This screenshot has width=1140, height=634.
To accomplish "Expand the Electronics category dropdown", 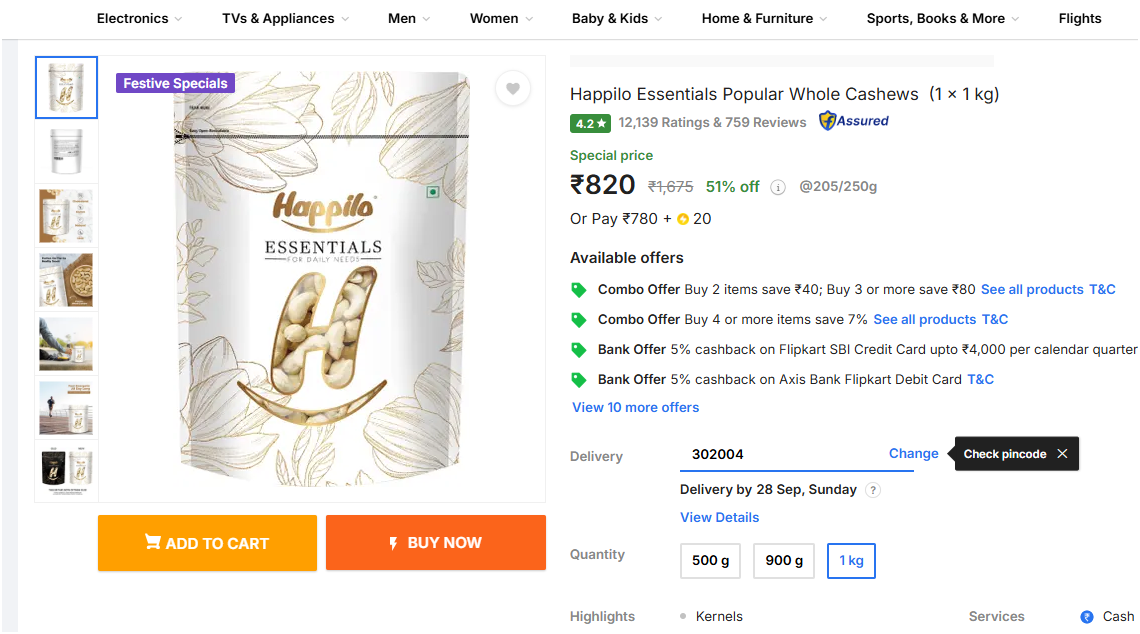I will [x=139, y=18].
